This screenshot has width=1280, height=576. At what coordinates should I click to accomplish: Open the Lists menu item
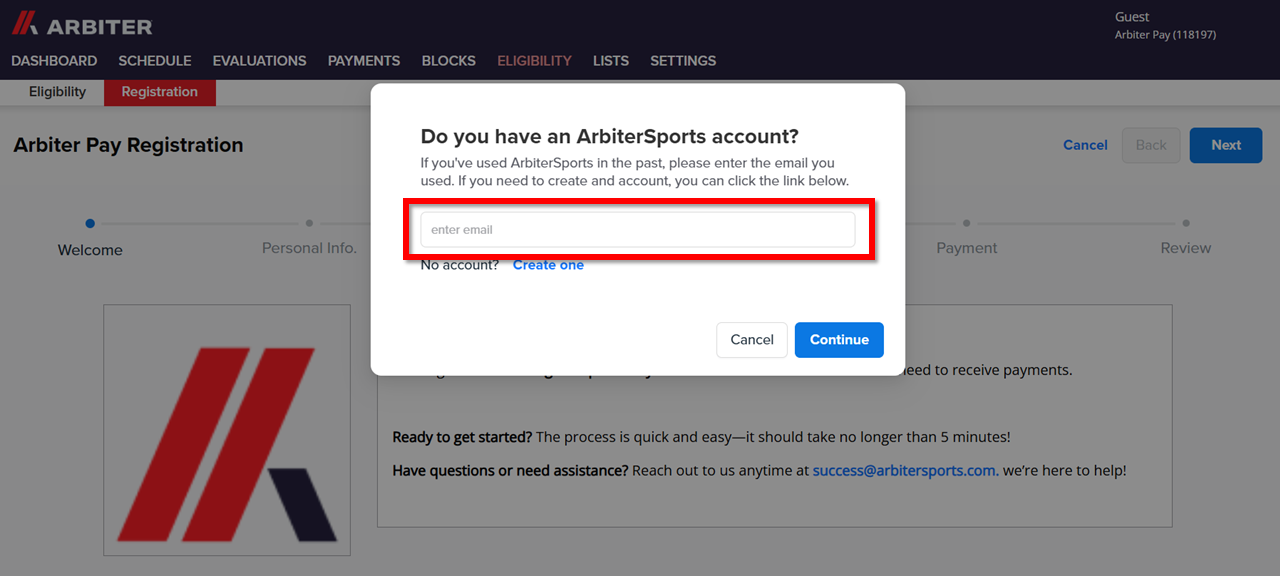pyautogui.click(x=611, y=61)
